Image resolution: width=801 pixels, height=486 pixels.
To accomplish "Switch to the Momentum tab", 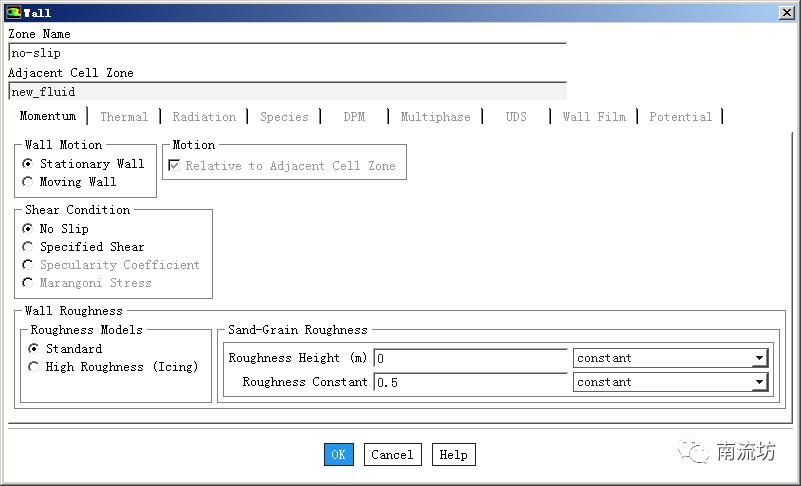I will click(x=48, y=117).
